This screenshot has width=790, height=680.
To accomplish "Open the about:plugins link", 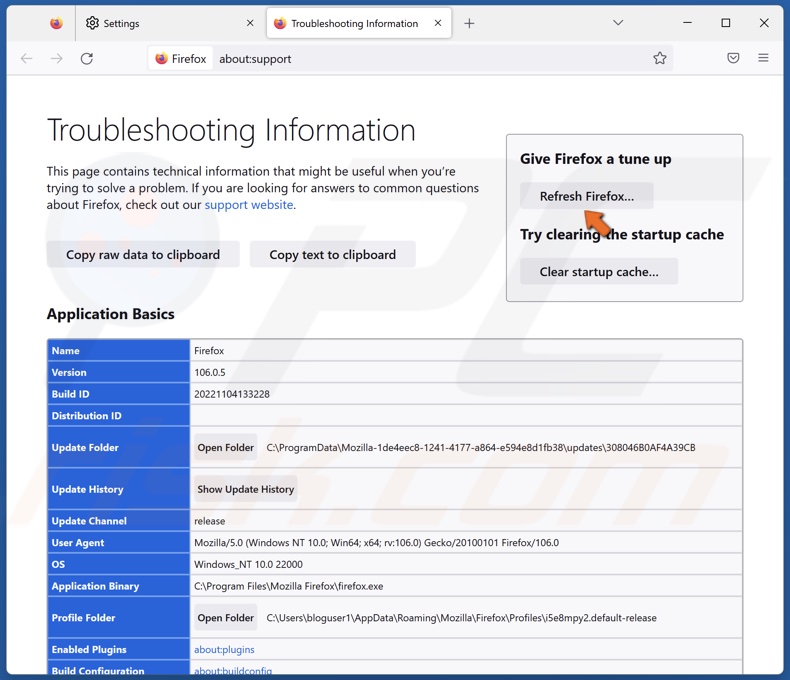I will (x=224, y=650).
